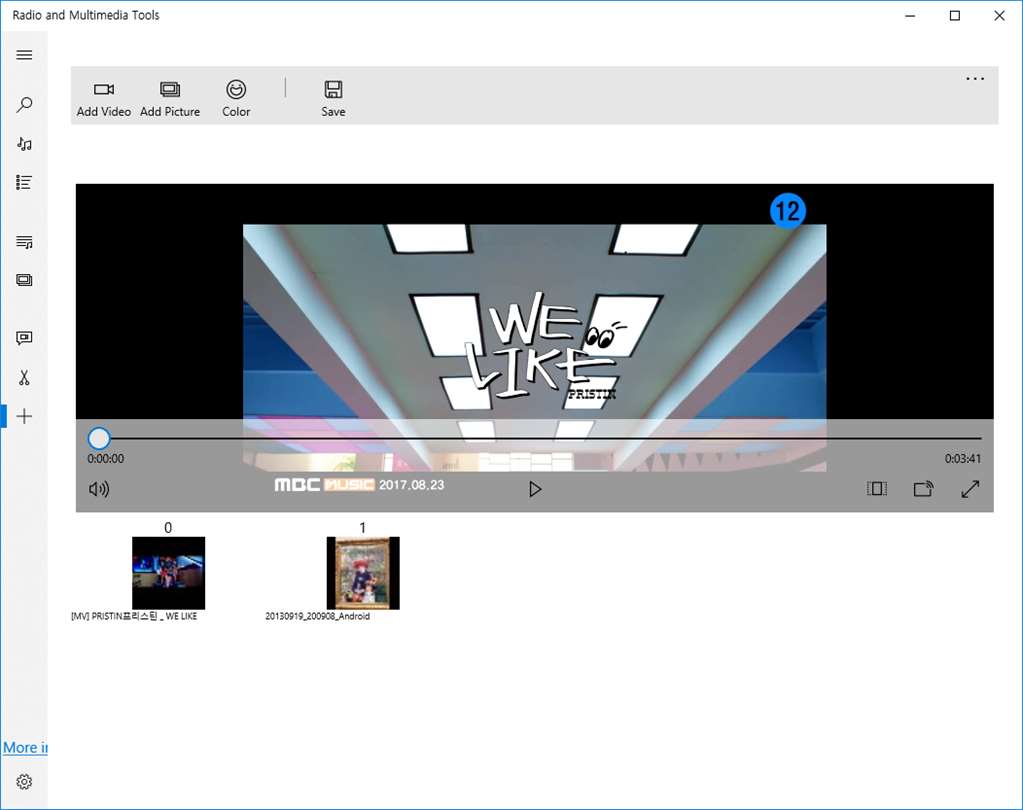Click the "More i" link
This screenshot has width=1023, height=810.
click(x=25, y=747)
